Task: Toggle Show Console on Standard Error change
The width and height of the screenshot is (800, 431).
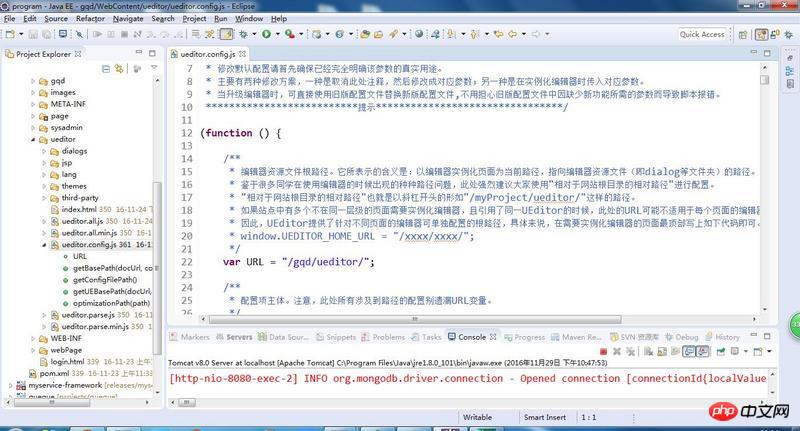Action: [x=703, y=351]
